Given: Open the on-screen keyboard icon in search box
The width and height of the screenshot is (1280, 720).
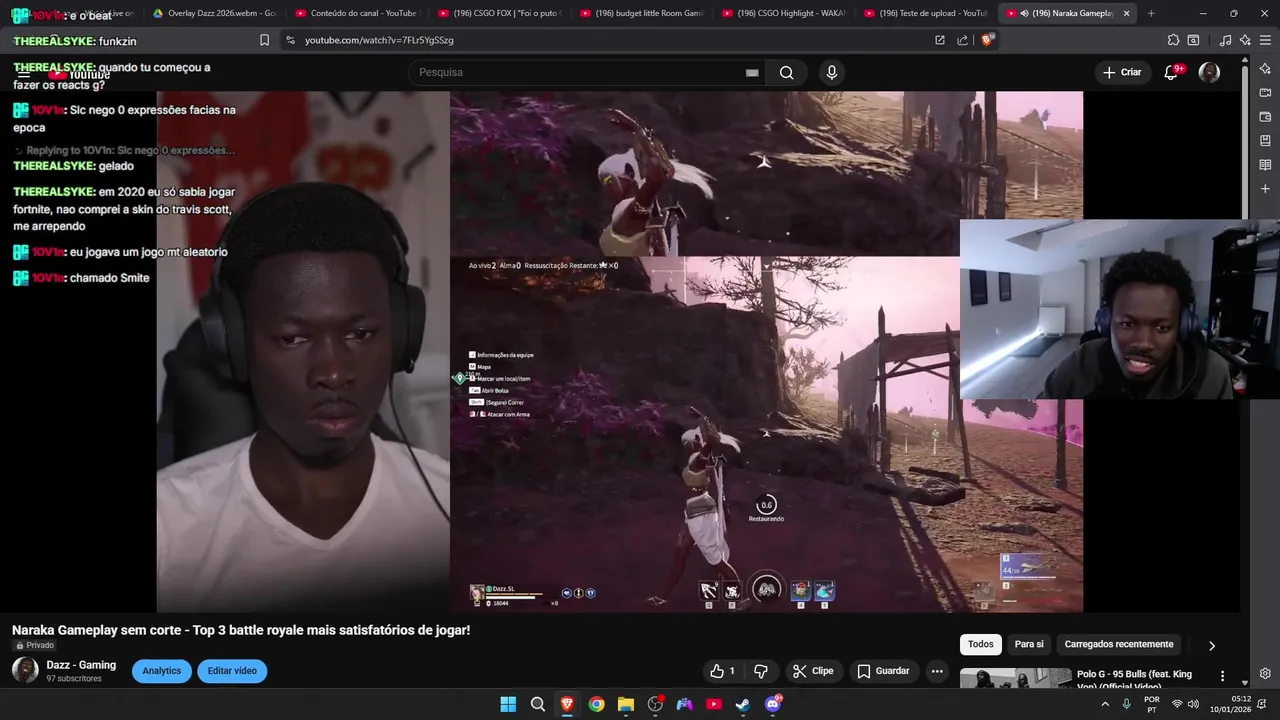Looking at the screenshot, I should (752, 73).
